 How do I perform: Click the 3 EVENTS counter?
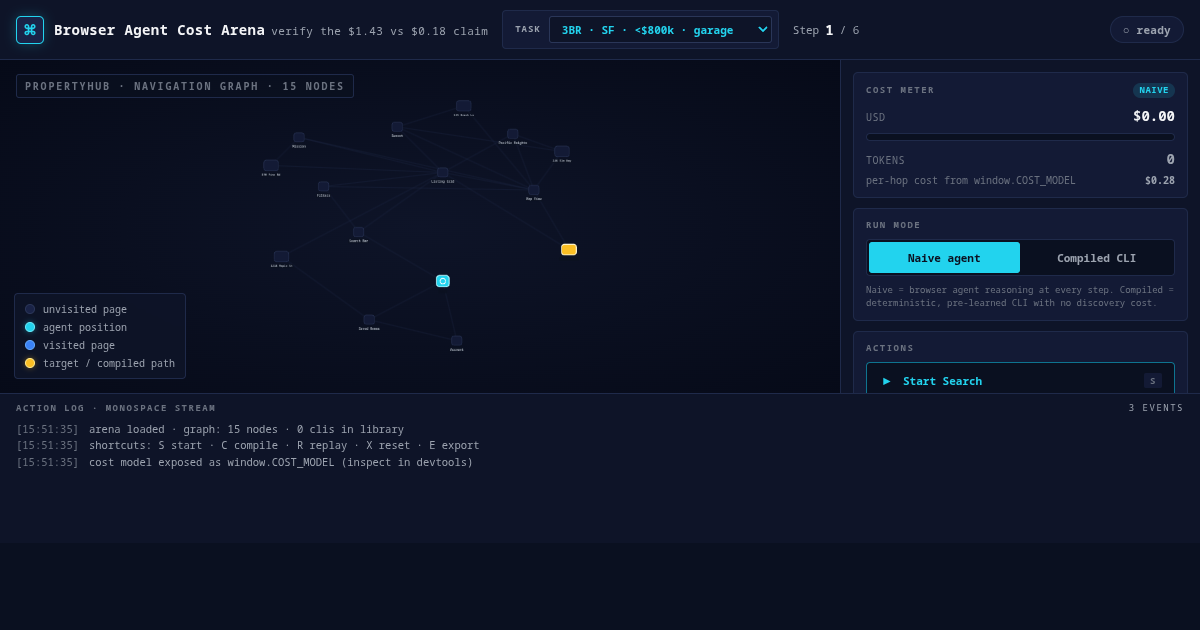[x=1156, y=408]
